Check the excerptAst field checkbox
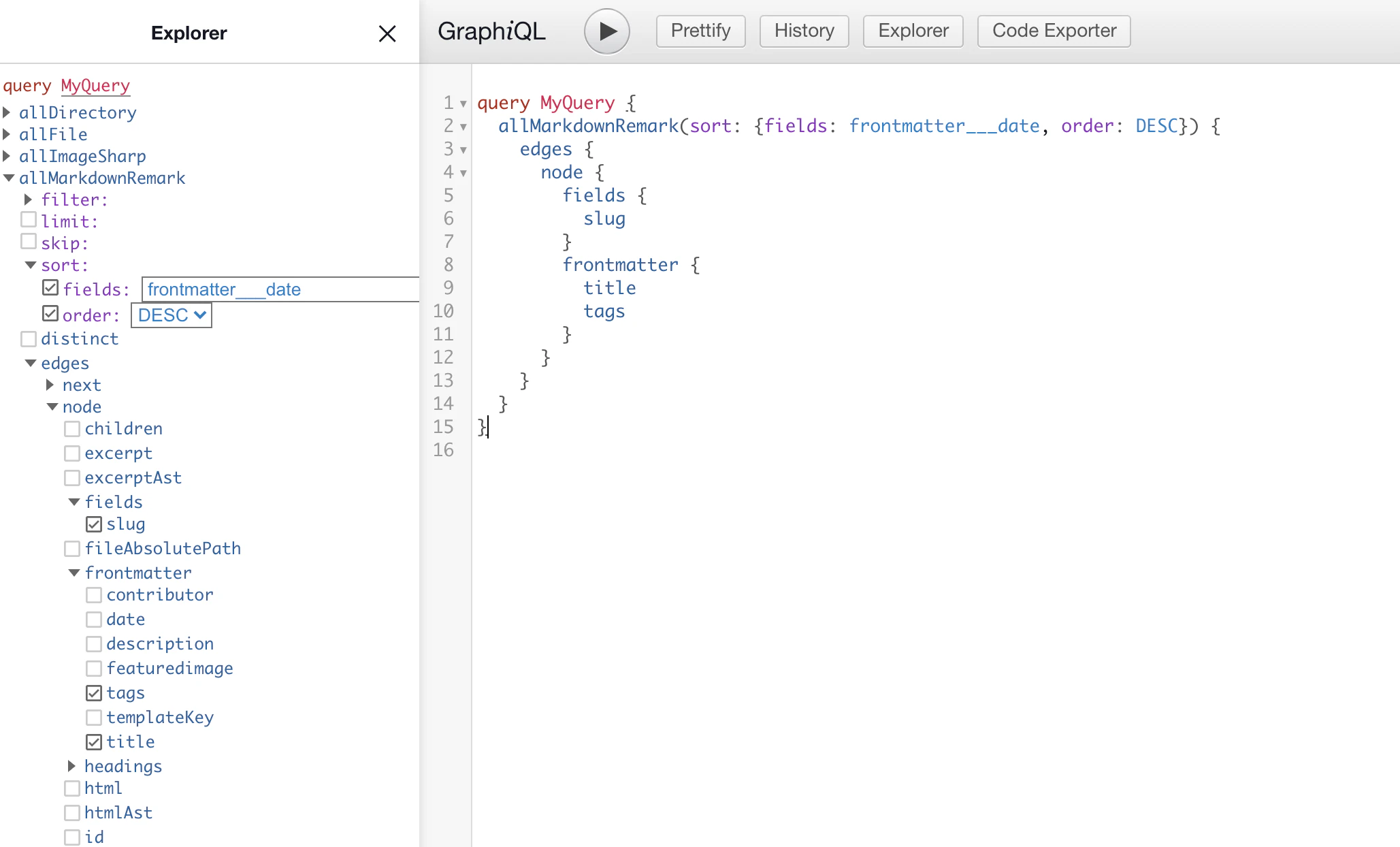 point(72,478)
